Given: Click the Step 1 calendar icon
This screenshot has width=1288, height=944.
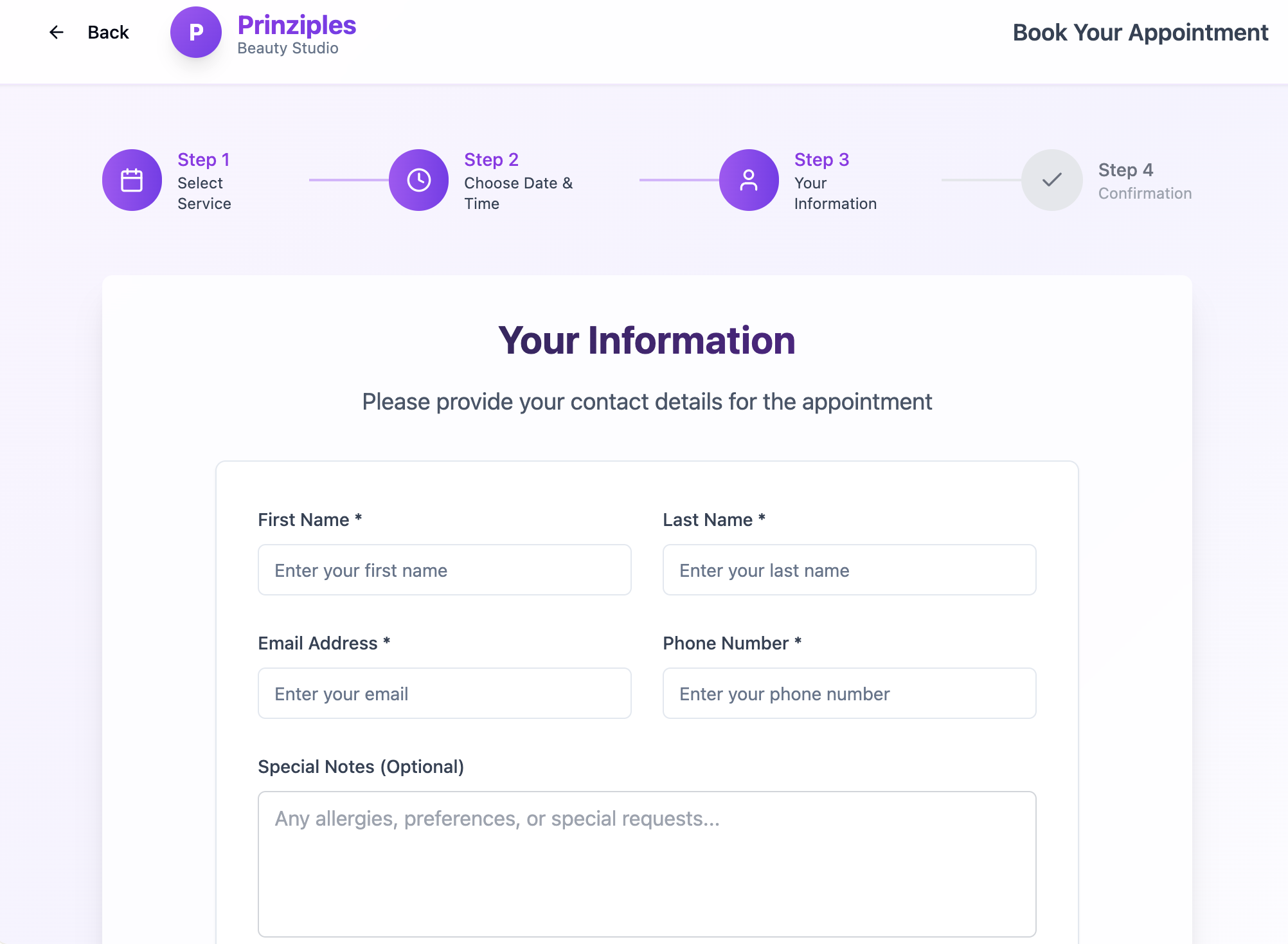Looking at the screenshot, I should pyautogui.click(x=132, y=180).
